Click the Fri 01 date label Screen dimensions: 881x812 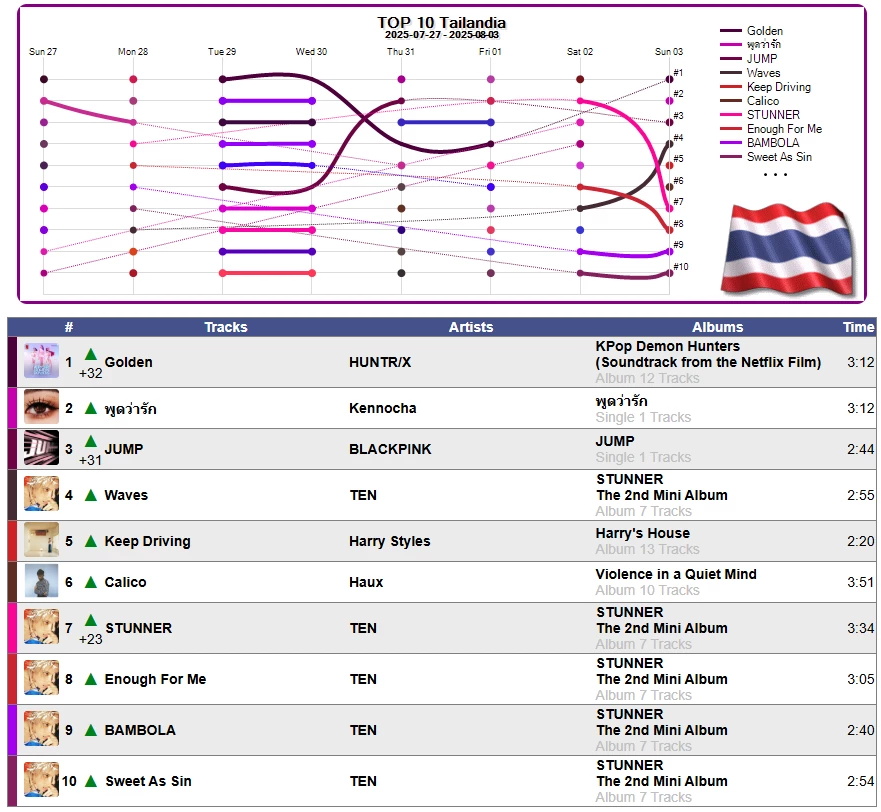click(490, 52)
